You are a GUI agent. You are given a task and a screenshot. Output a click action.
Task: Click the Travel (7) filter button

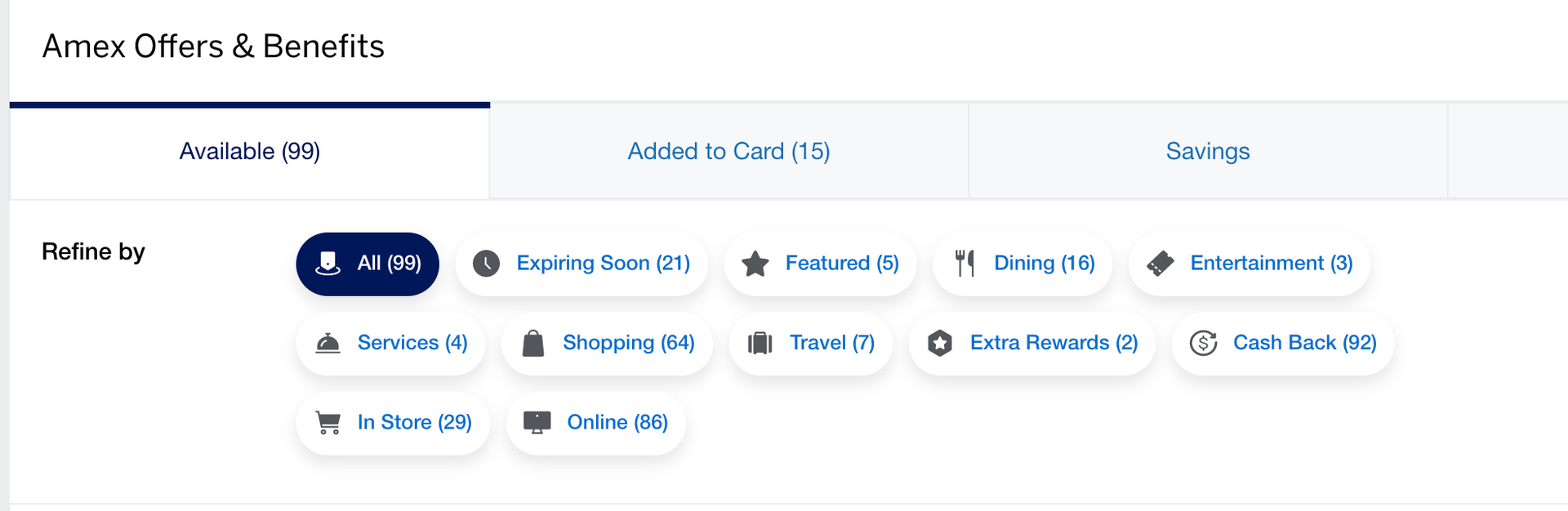(x=810, y=343)
